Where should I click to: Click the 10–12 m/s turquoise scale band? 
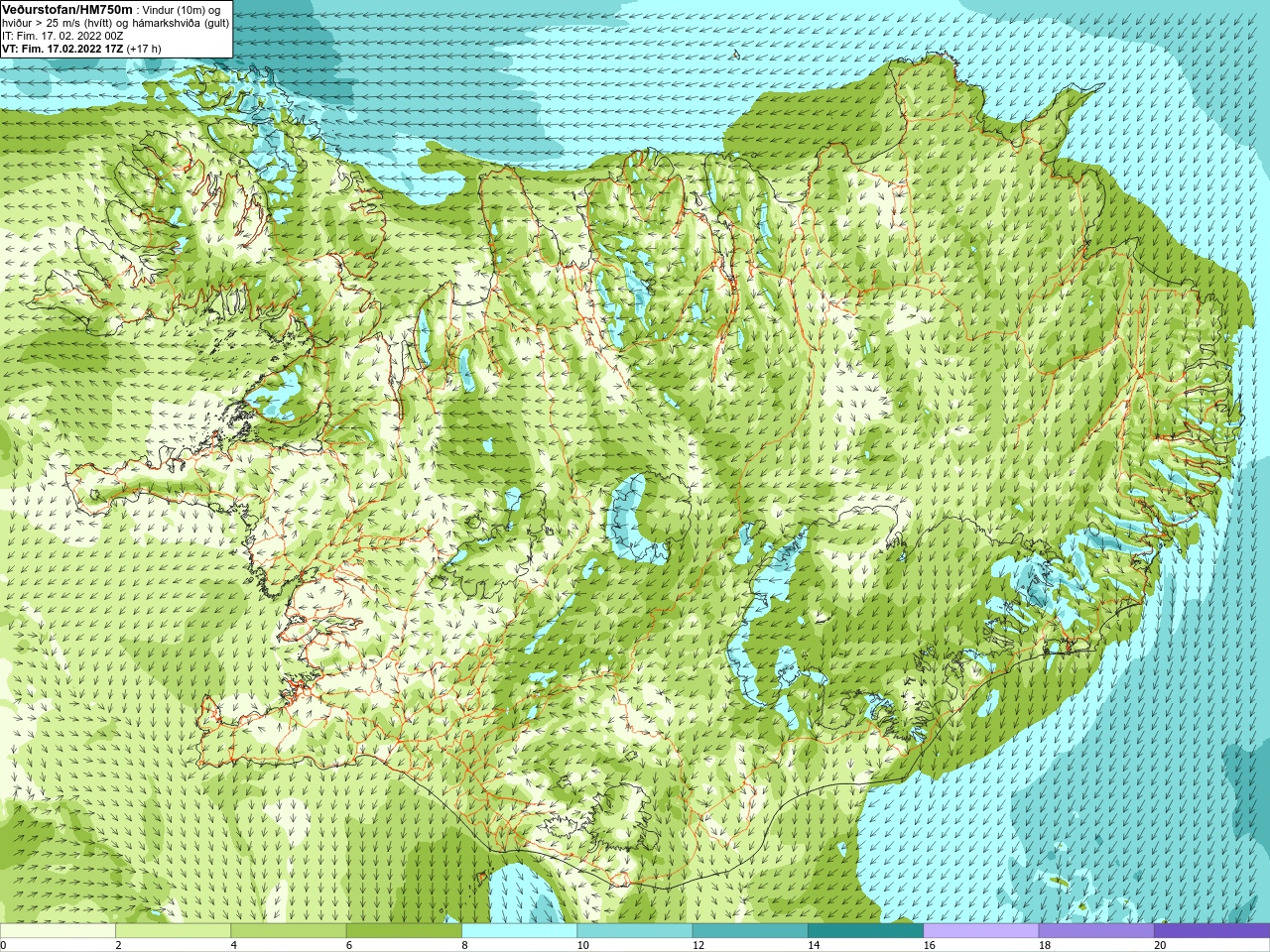coord(635,931)
